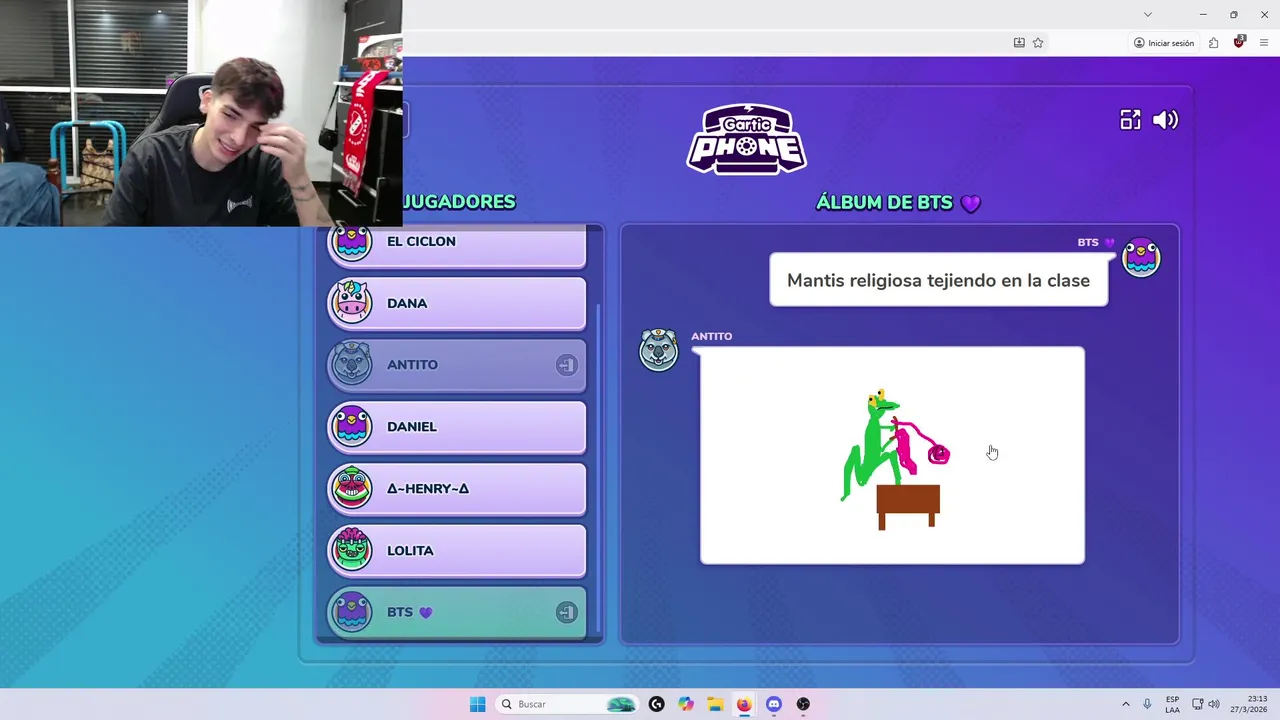Select player BTS in the list
This screenshot has height=720, width=1280.
tap(457, 613)
